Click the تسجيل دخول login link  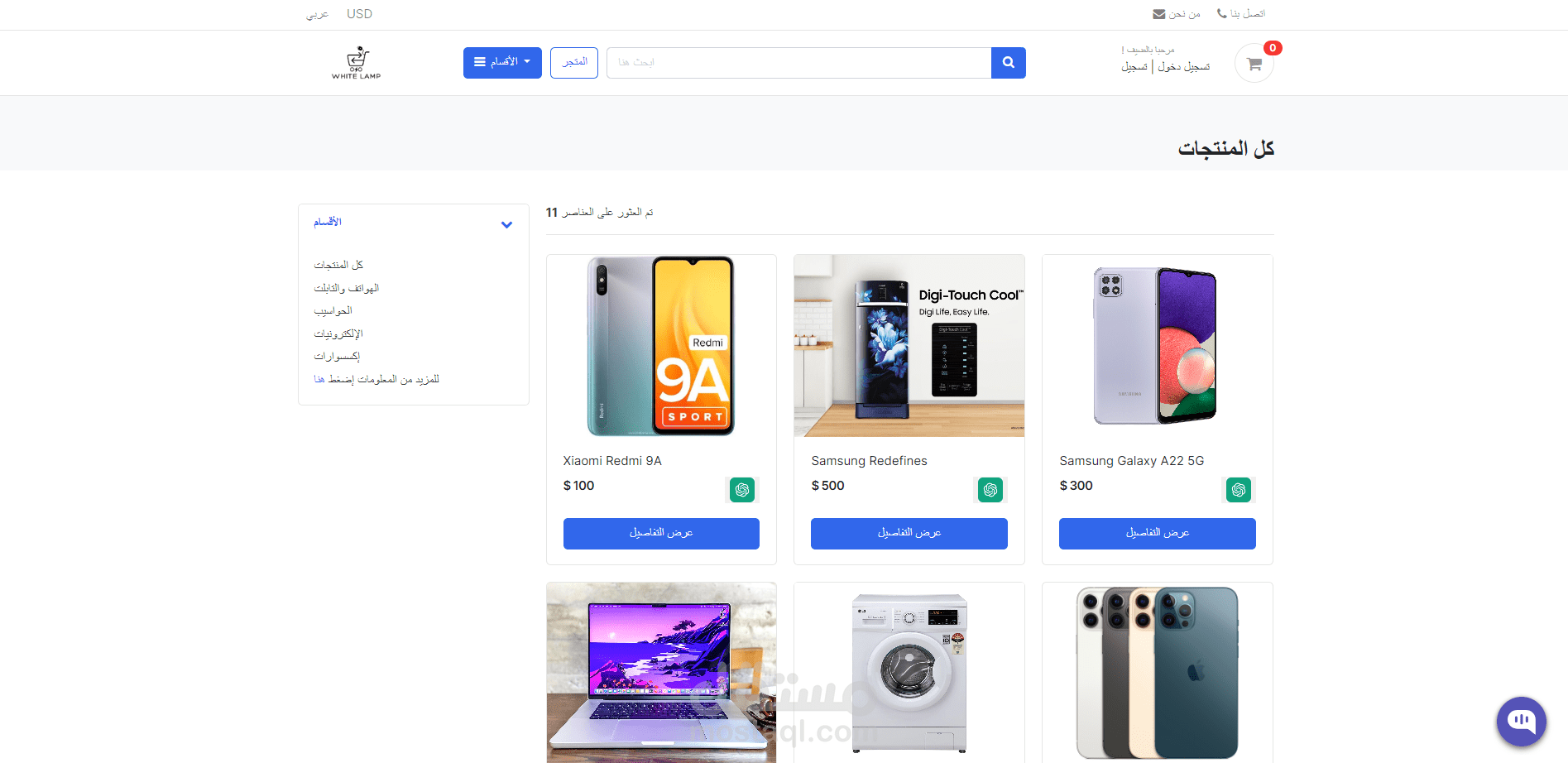[x=1184, y=66]
